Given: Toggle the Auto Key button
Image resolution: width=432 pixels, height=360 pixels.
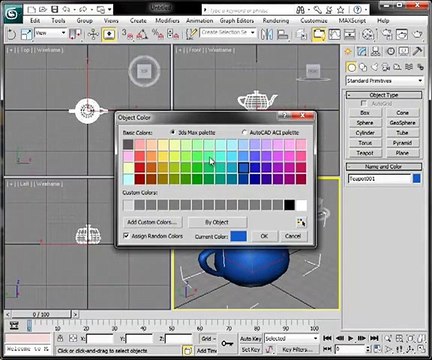Looking at the screenshot, I should coord(251,339).
